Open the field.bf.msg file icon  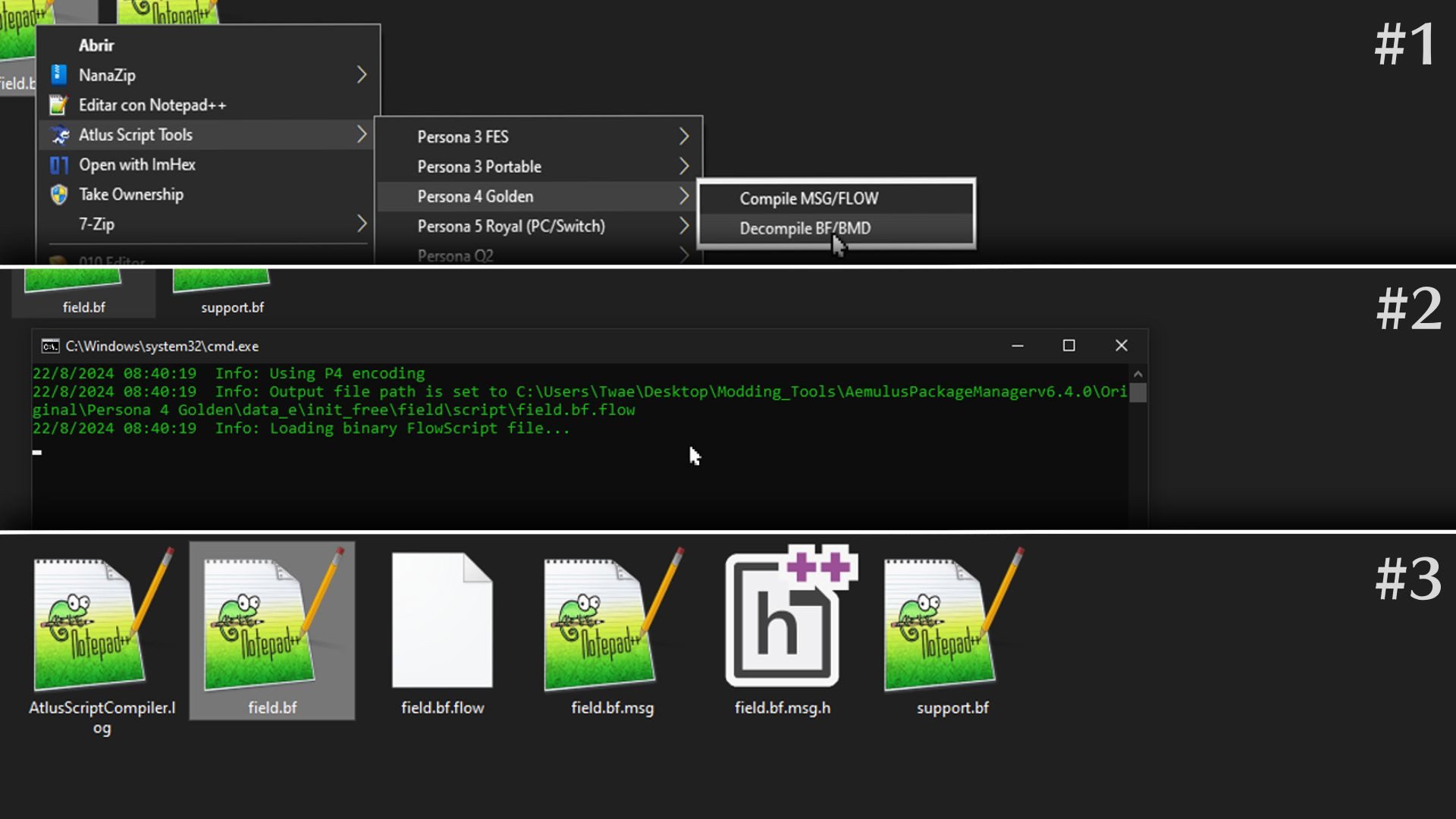coord(610,622)
